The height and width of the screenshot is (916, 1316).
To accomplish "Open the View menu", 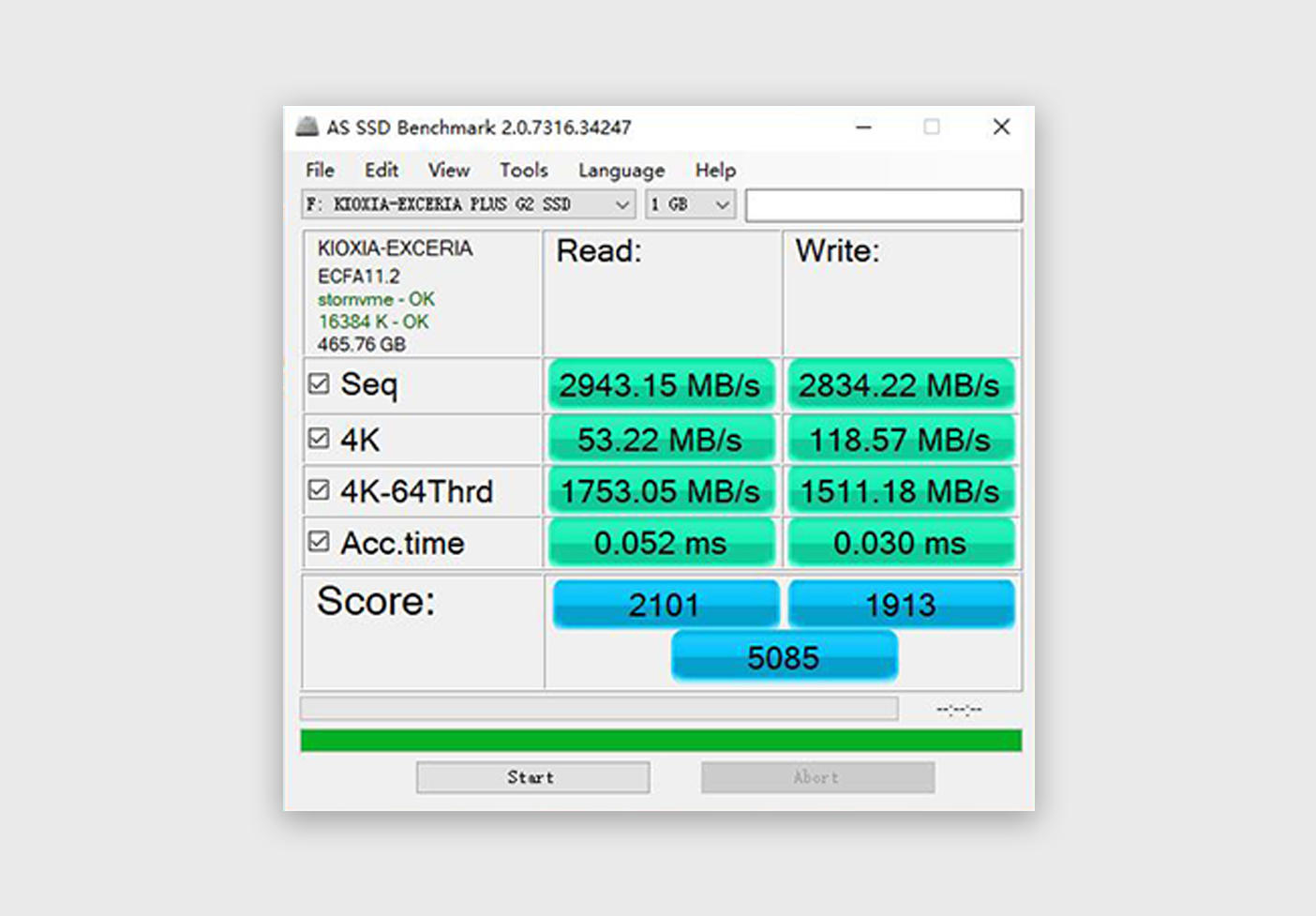I will (x=449, y=170).
